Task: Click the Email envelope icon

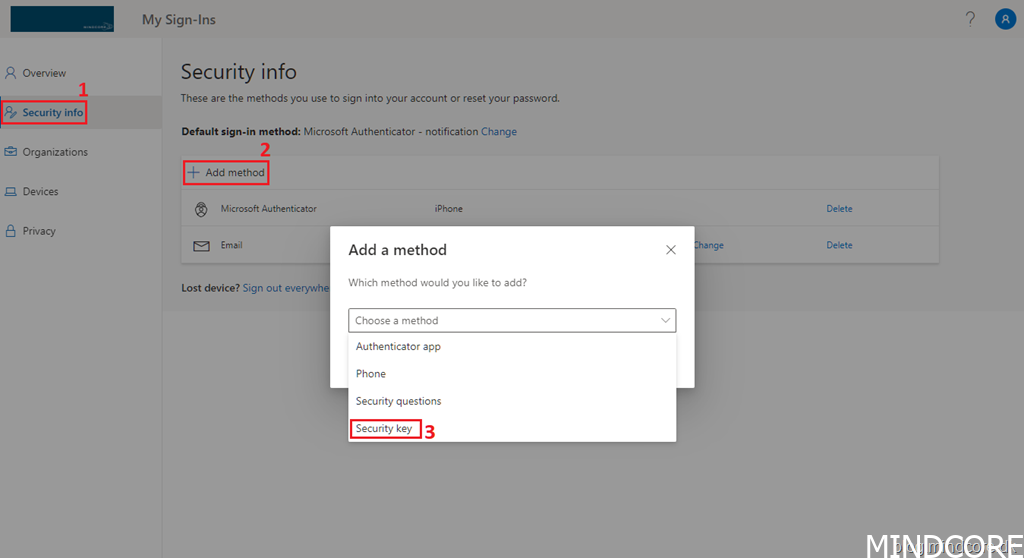Action: tap(201, 245)
